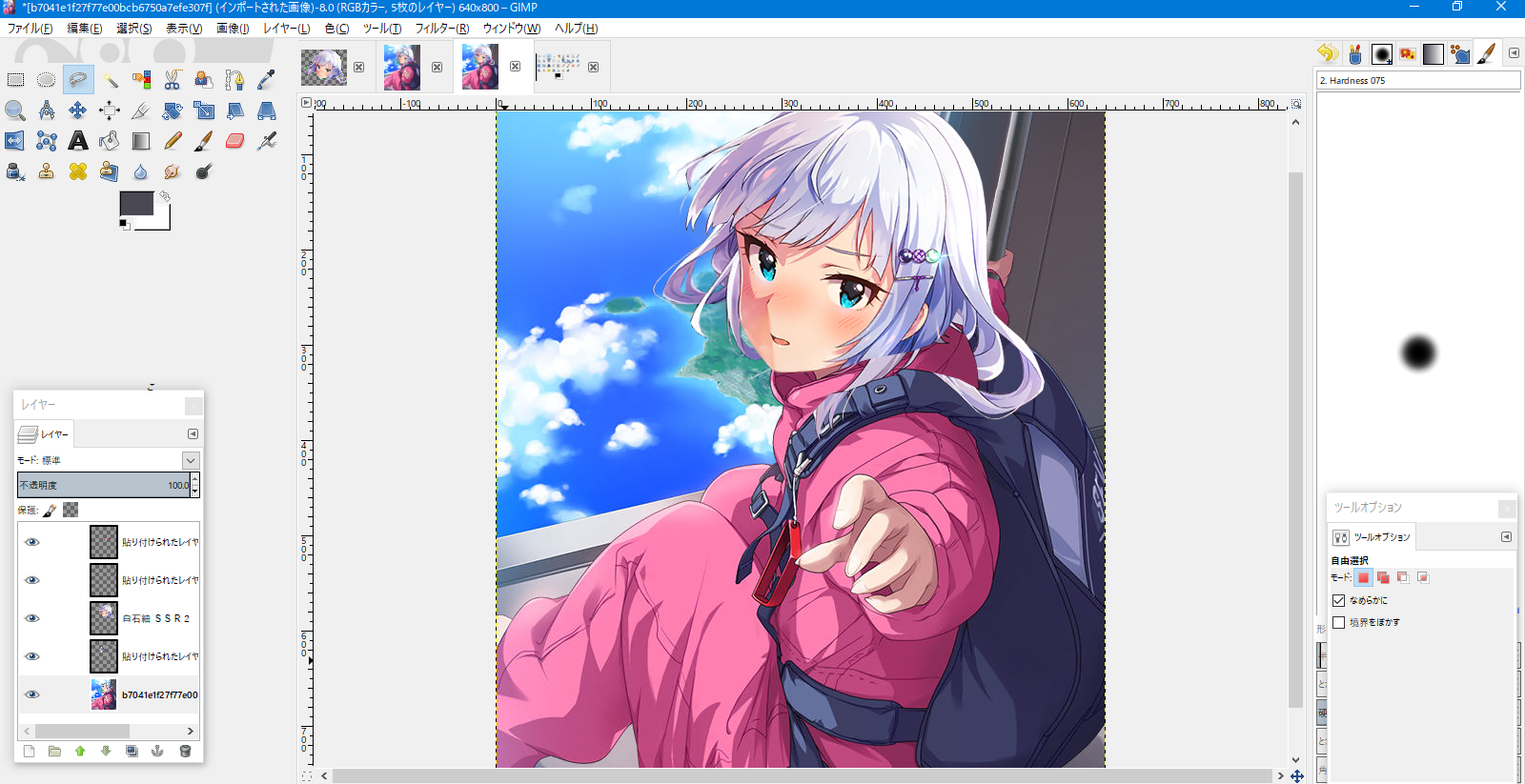Select the Blend gradient tool
The width and height of the screenshot is (1525, 784).
click(x=141, y=141)
